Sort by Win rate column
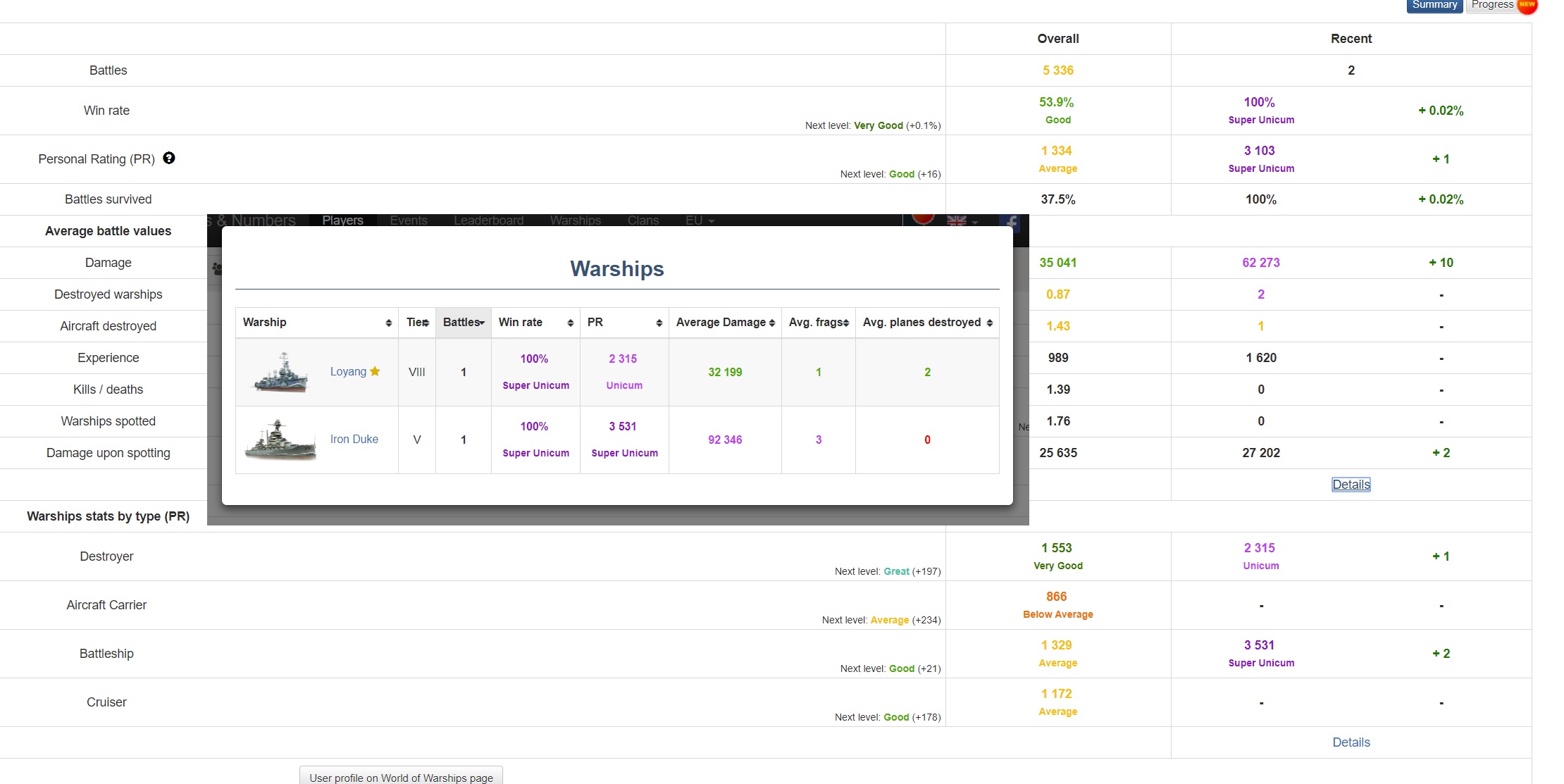Viewport: 1564px width, 784px height. coord(535,323)
